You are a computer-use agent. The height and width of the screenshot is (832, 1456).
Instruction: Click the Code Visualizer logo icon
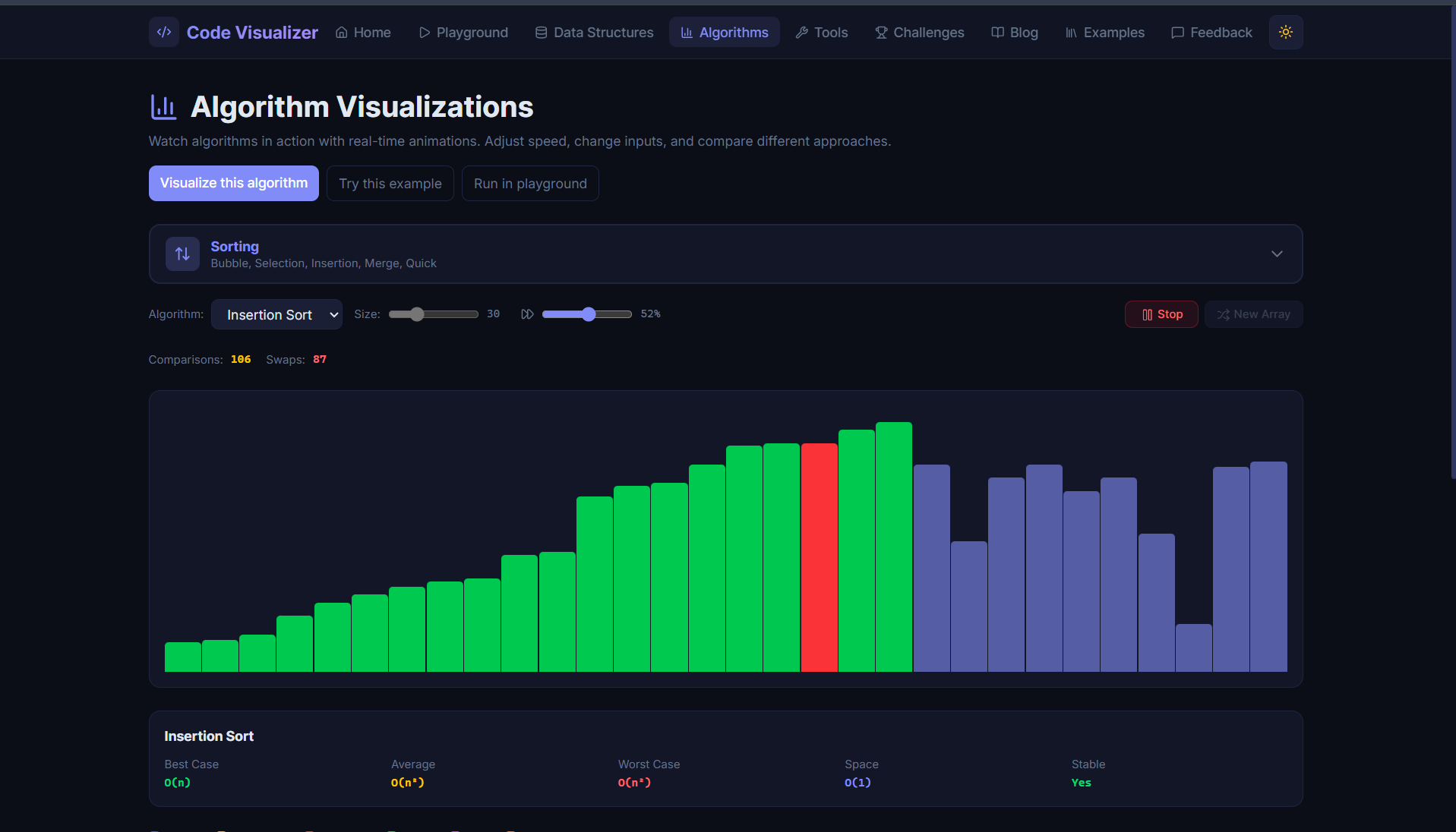[x=163, y=32]
